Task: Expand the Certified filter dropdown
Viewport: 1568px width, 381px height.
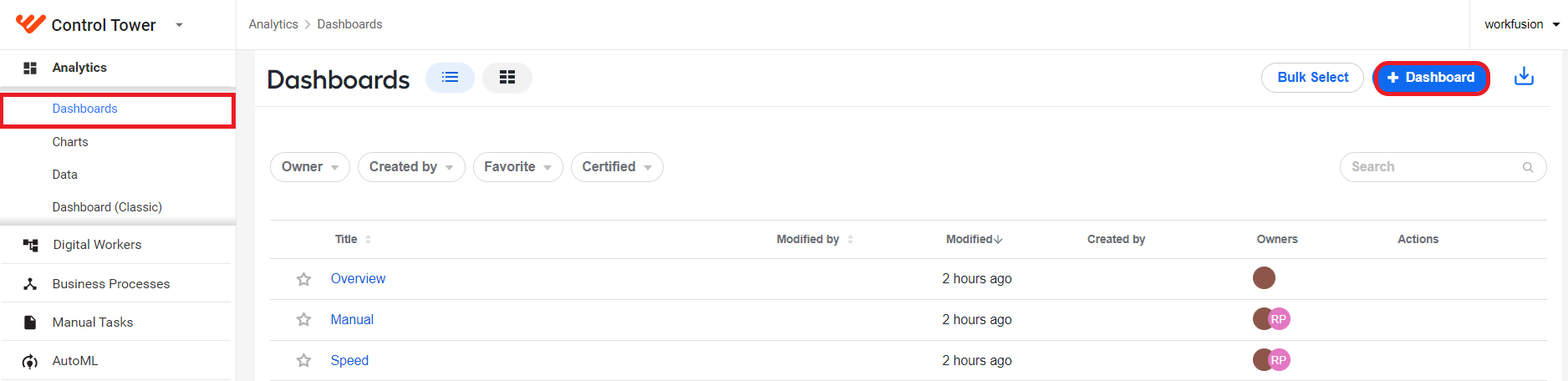Action: pyautogui.click(x=617, y=167)
